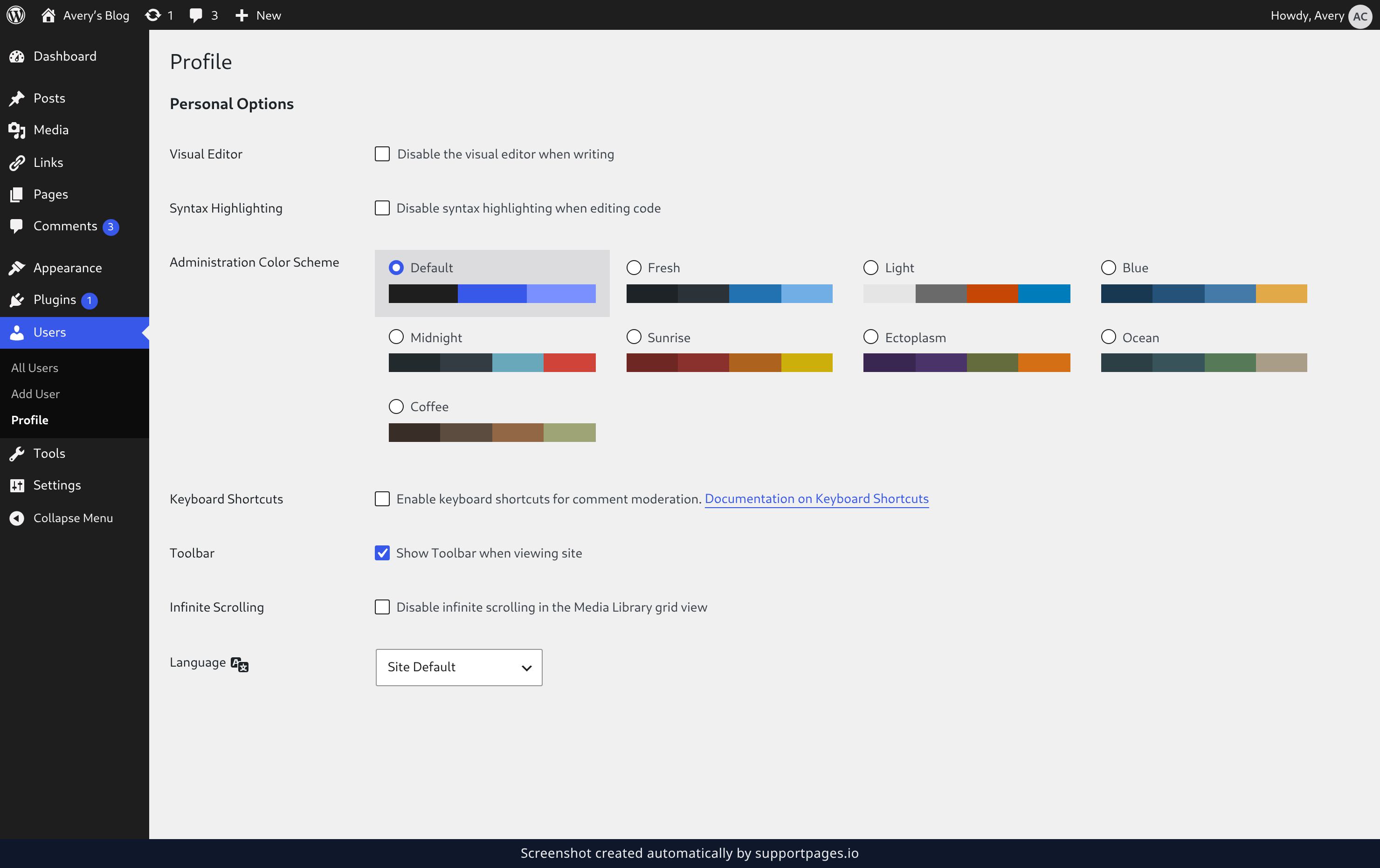This screenshot has width=1380, height=868.
Task: Click the home icon beside Avery's Blog
Action: [48, 15]
